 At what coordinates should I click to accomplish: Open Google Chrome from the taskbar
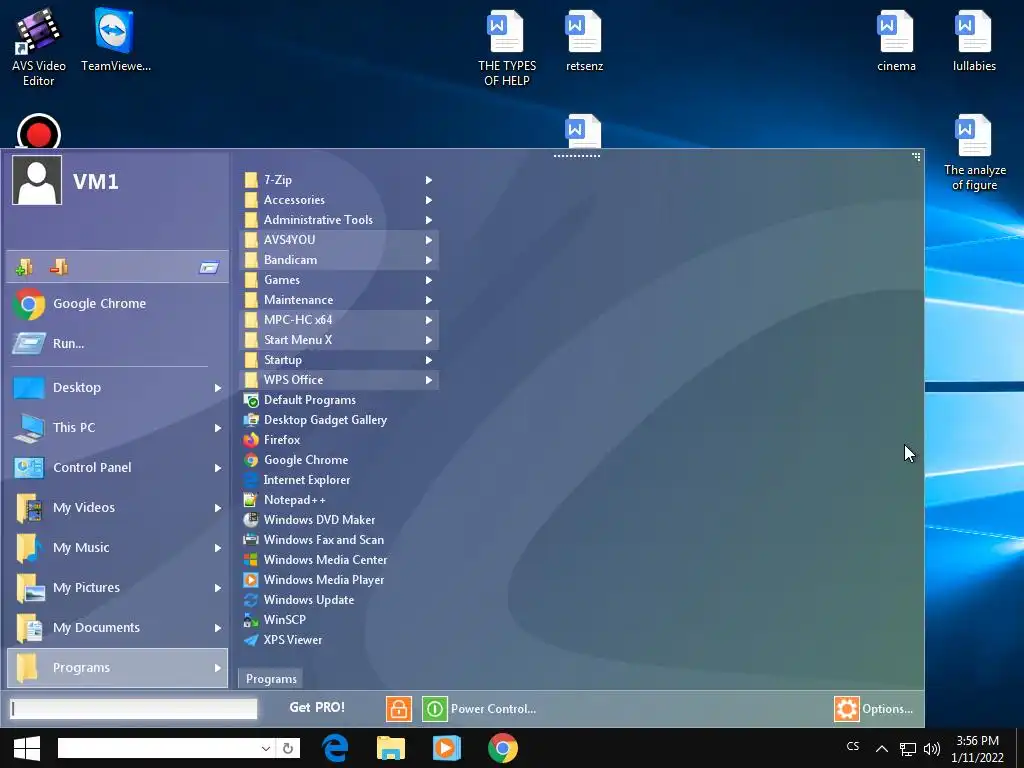[503, 748]
